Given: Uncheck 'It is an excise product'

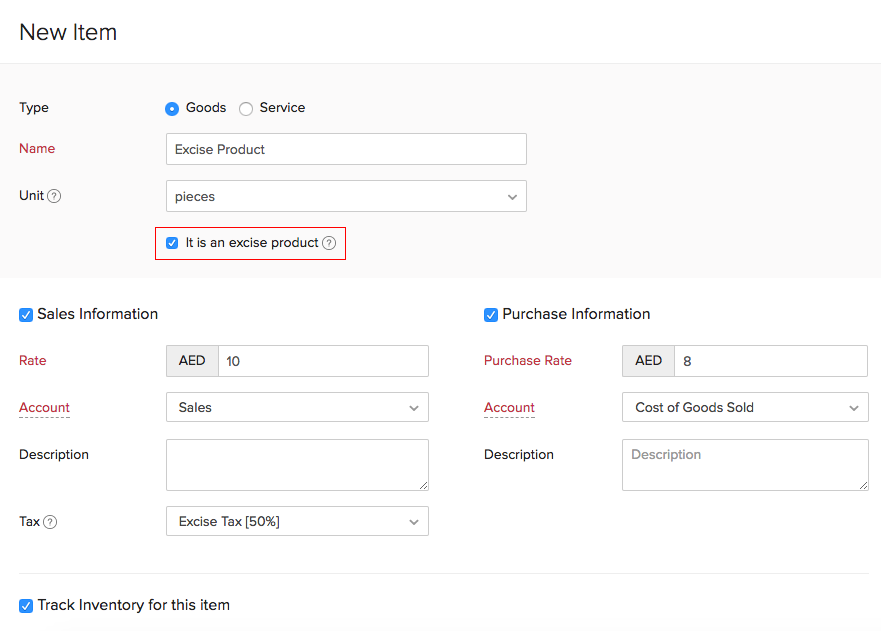Looking at the screenshot, I should pyautogui.click(x=172, y=243).
